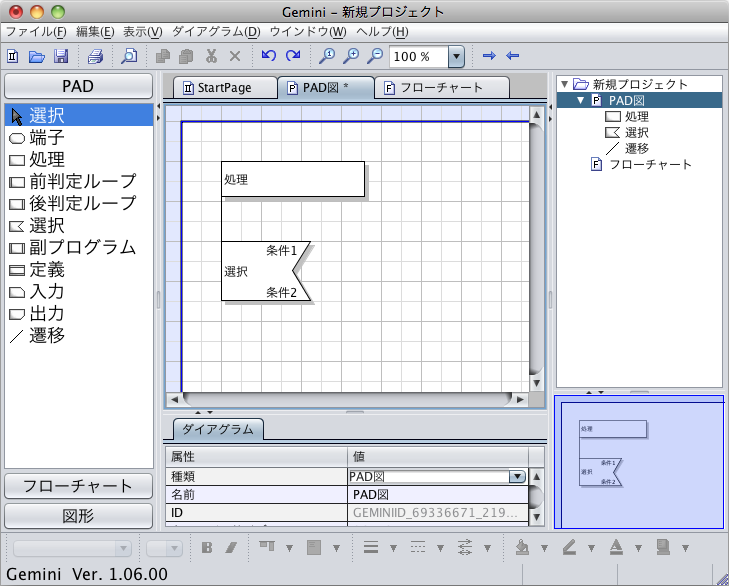Click the redo arrow icon
The width and height of the screenshot is (729, 586).
pyautogui.click(x=293, y=56)
